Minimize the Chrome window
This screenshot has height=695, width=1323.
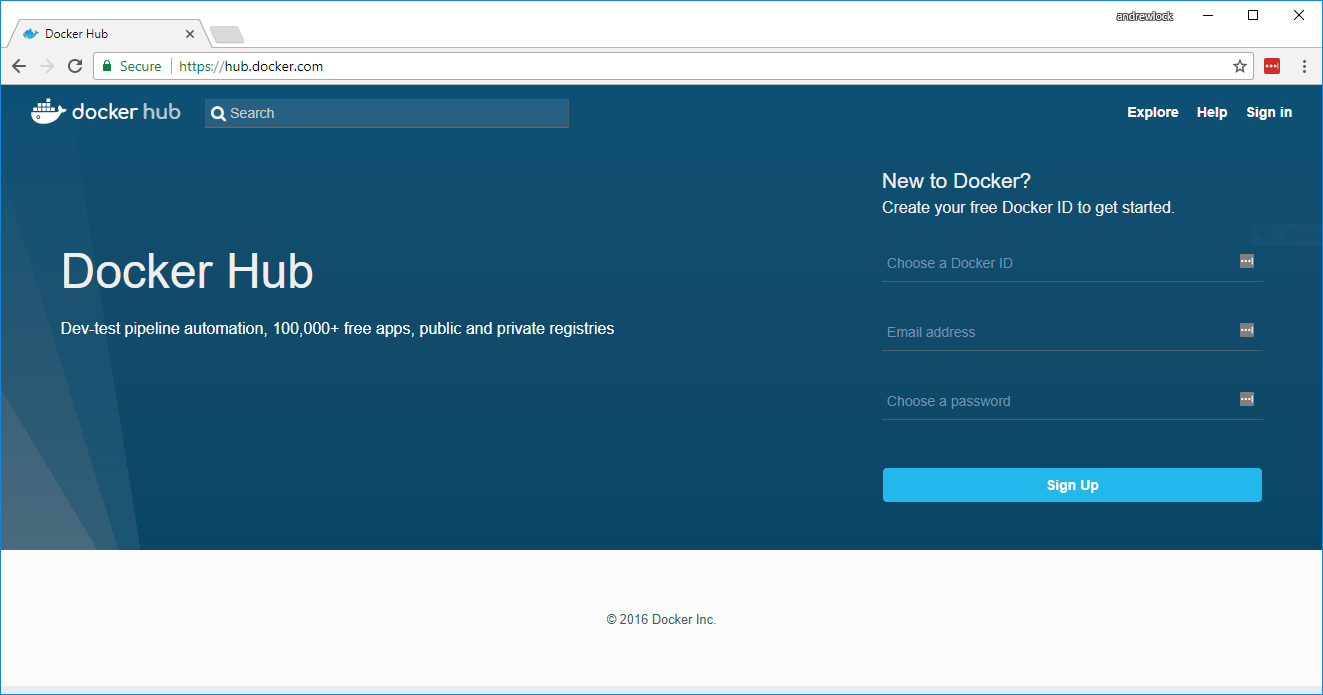coord(1208,15)
